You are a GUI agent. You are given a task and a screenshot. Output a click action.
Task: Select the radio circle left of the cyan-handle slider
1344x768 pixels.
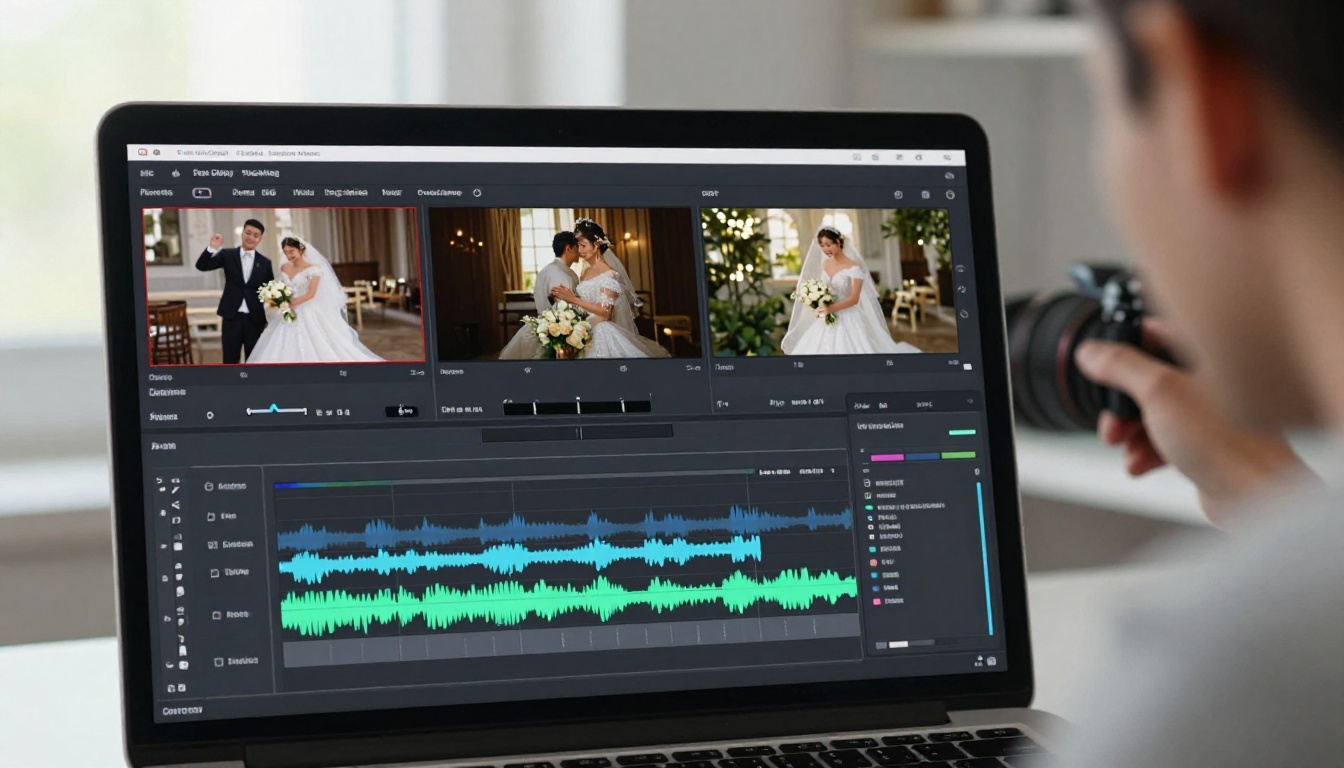pos(210,414)
